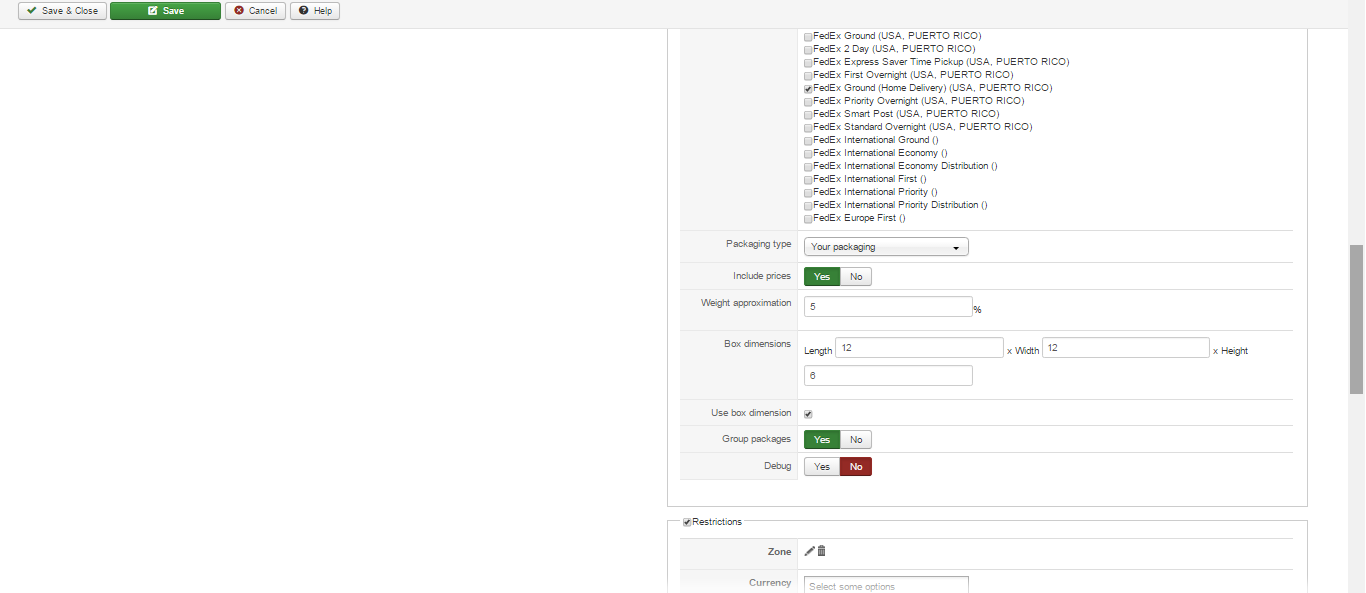Check FedEx International Economy () option
The height and width of the screenshot is (593, 1366).
click(808, 153)
